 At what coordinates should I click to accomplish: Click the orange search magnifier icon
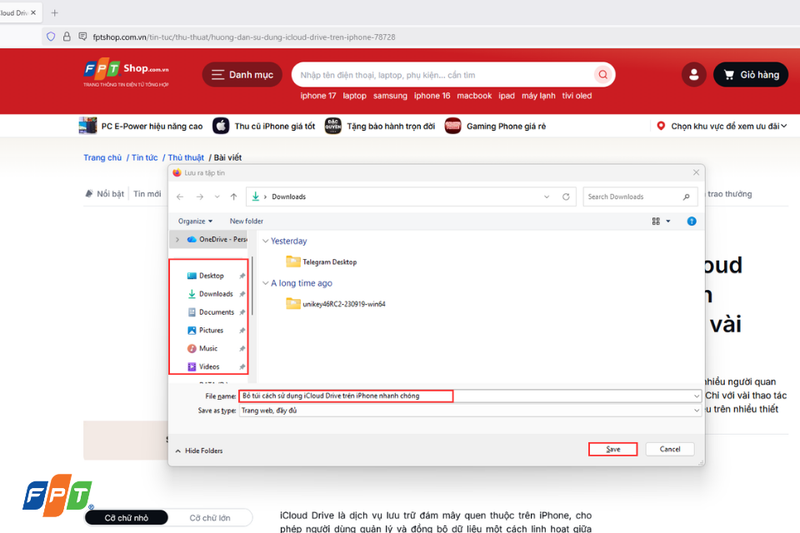coord(603,74)
